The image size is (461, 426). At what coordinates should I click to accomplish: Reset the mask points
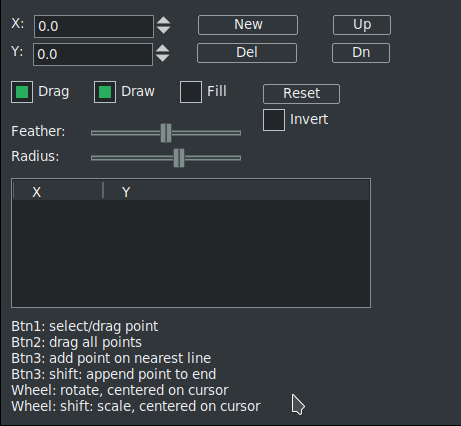pyautogui.click(x=301, y=94)
